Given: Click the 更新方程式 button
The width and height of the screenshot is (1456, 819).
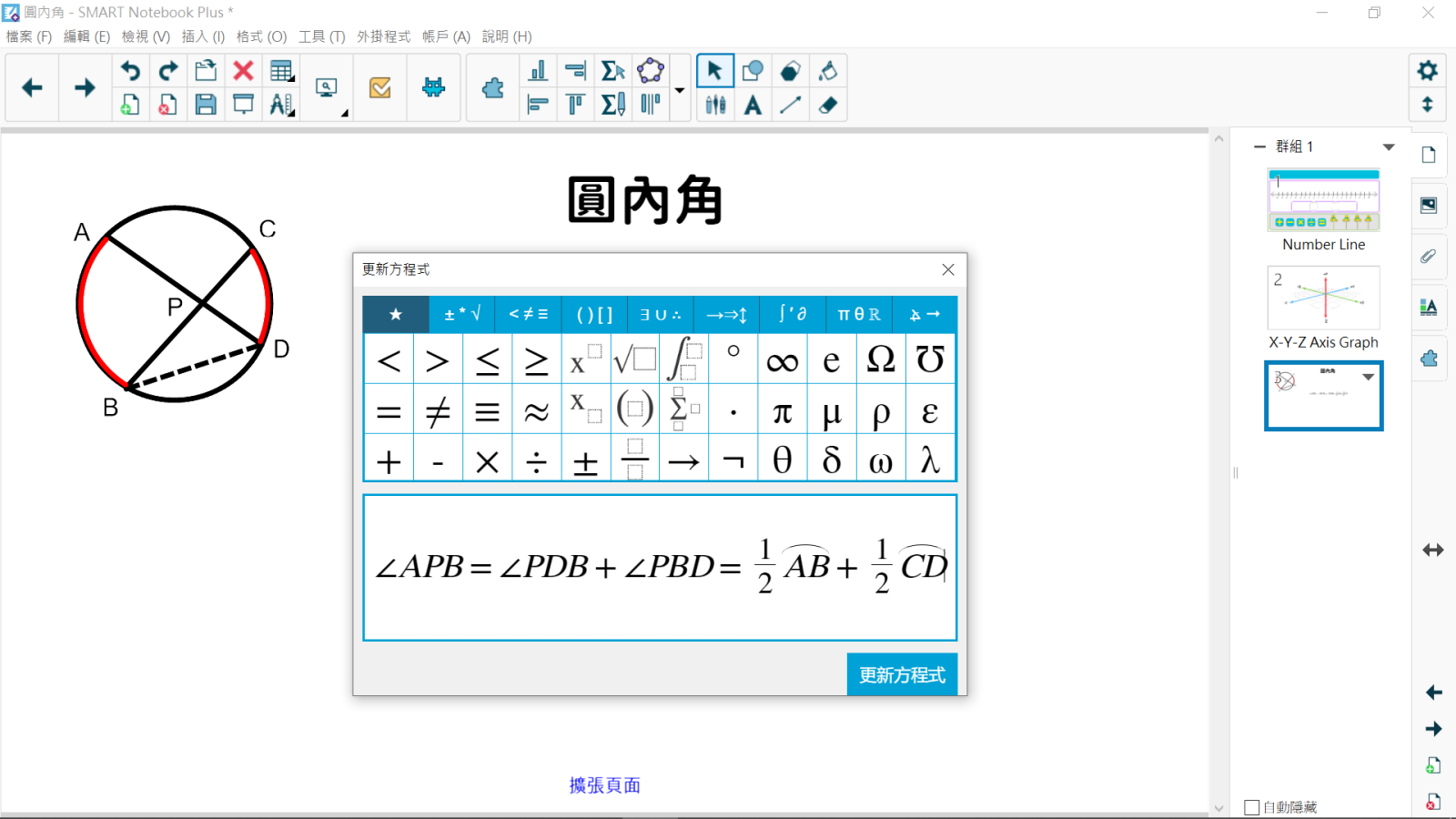Looking at the screenshot, I should coord(901,674).
